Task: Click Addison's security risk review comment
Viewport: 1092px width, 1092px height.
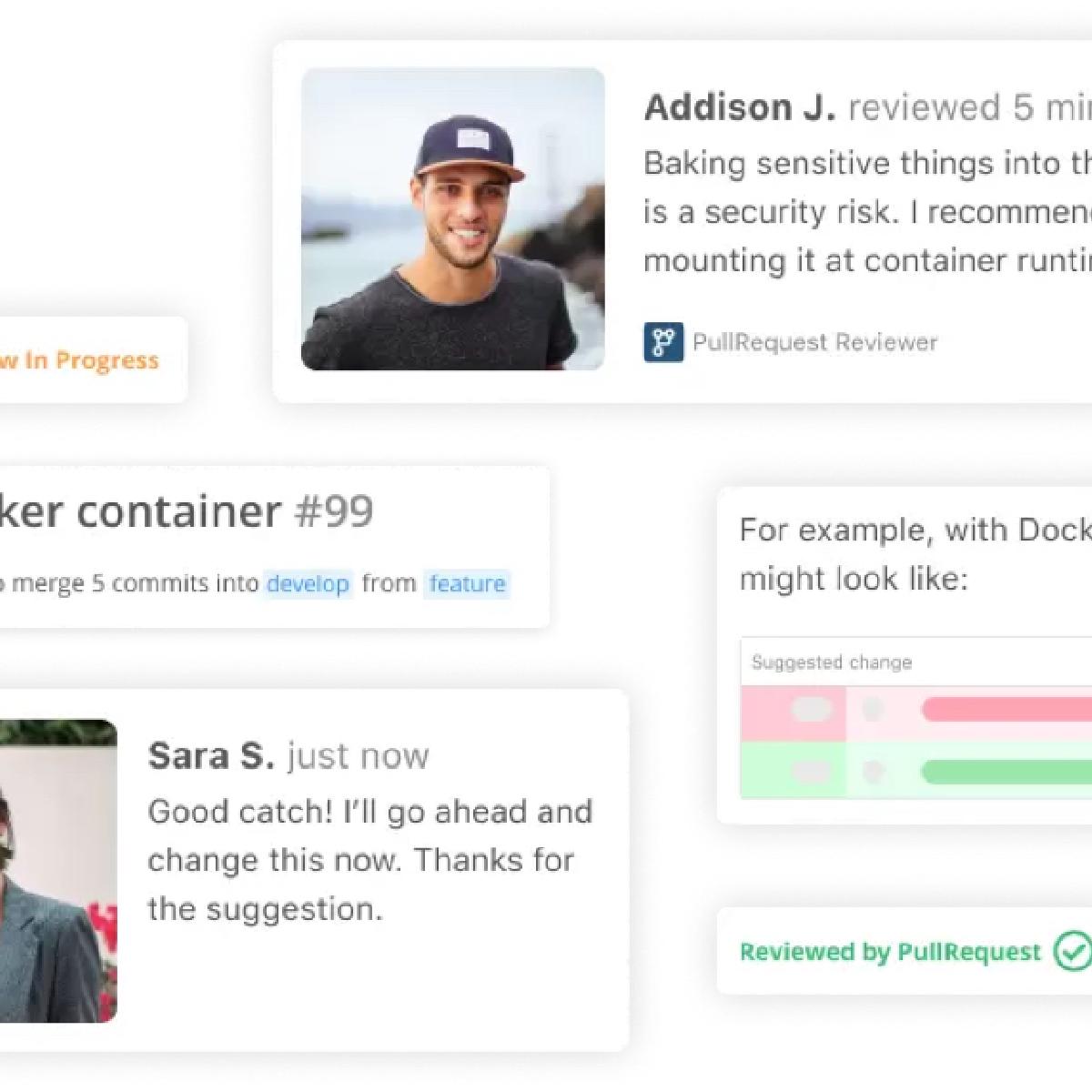Action: point(867,212)
